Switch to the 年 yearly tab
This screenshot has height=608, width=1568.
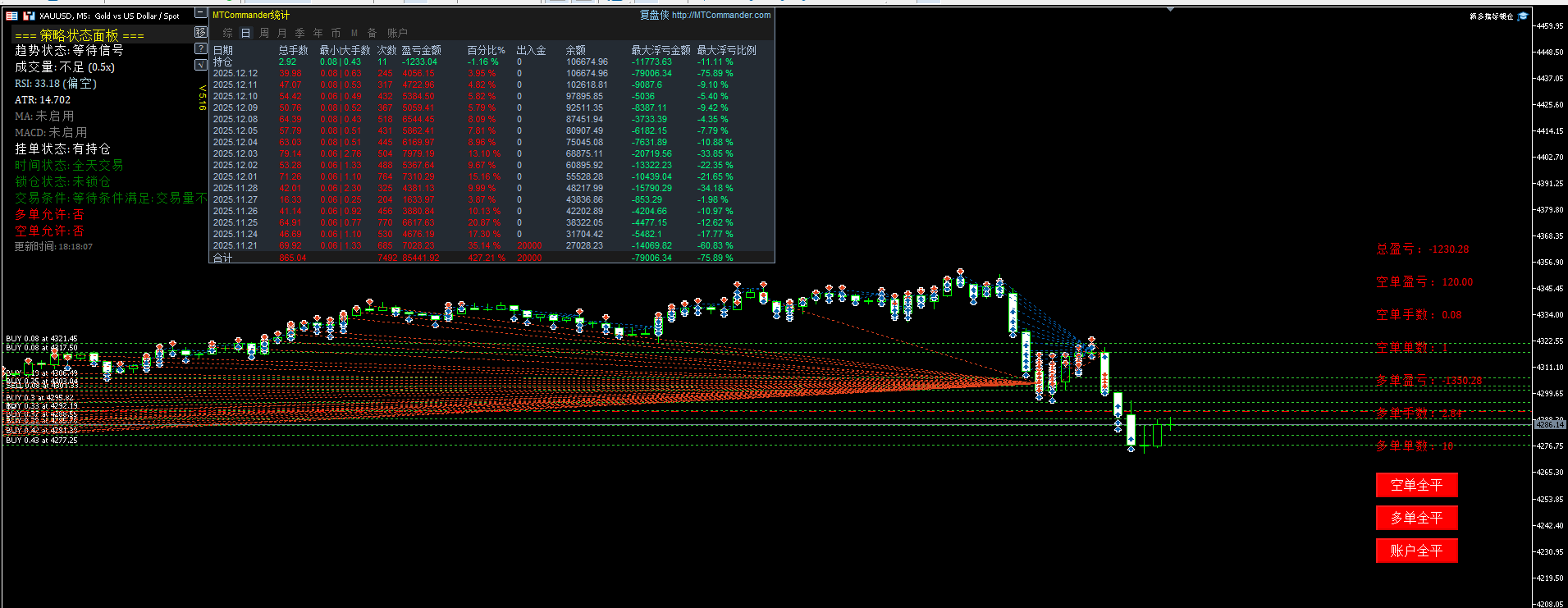(x=318, y=33)
